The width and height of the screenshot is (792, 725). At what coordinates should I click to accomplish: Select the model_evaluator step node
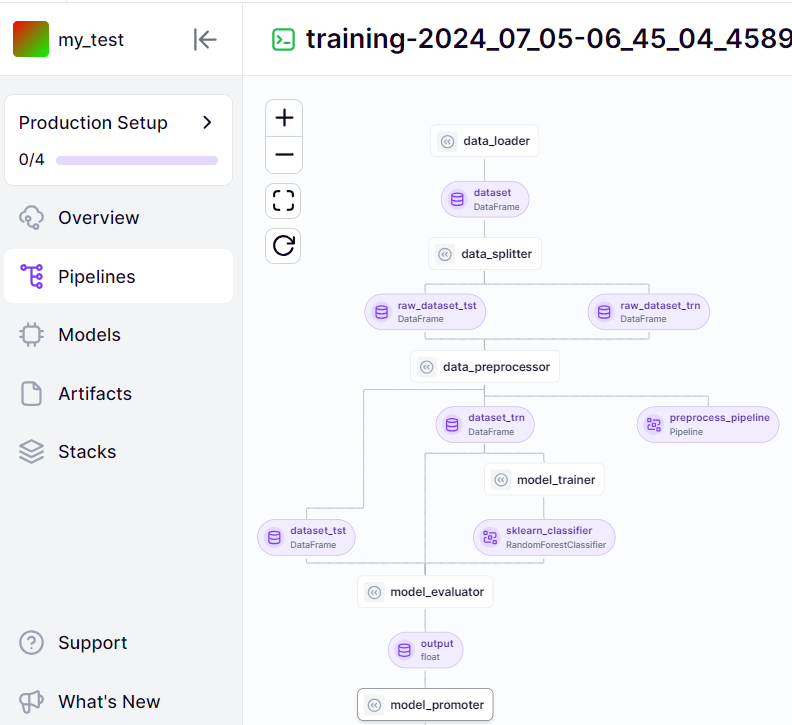click(x=425, y=592)
